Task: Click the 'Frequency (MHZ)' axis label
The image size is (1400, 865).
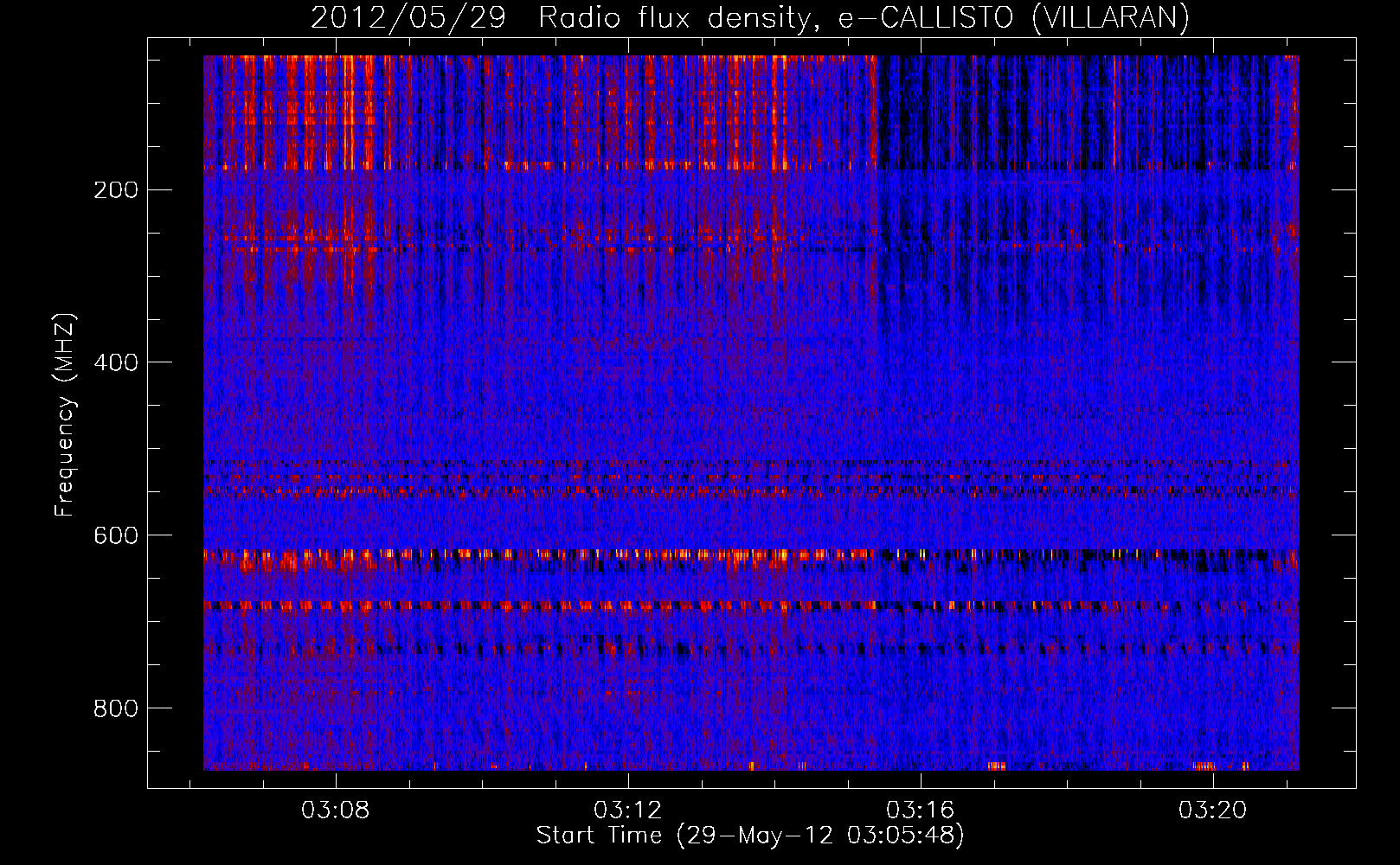Action: pos(65,415)
